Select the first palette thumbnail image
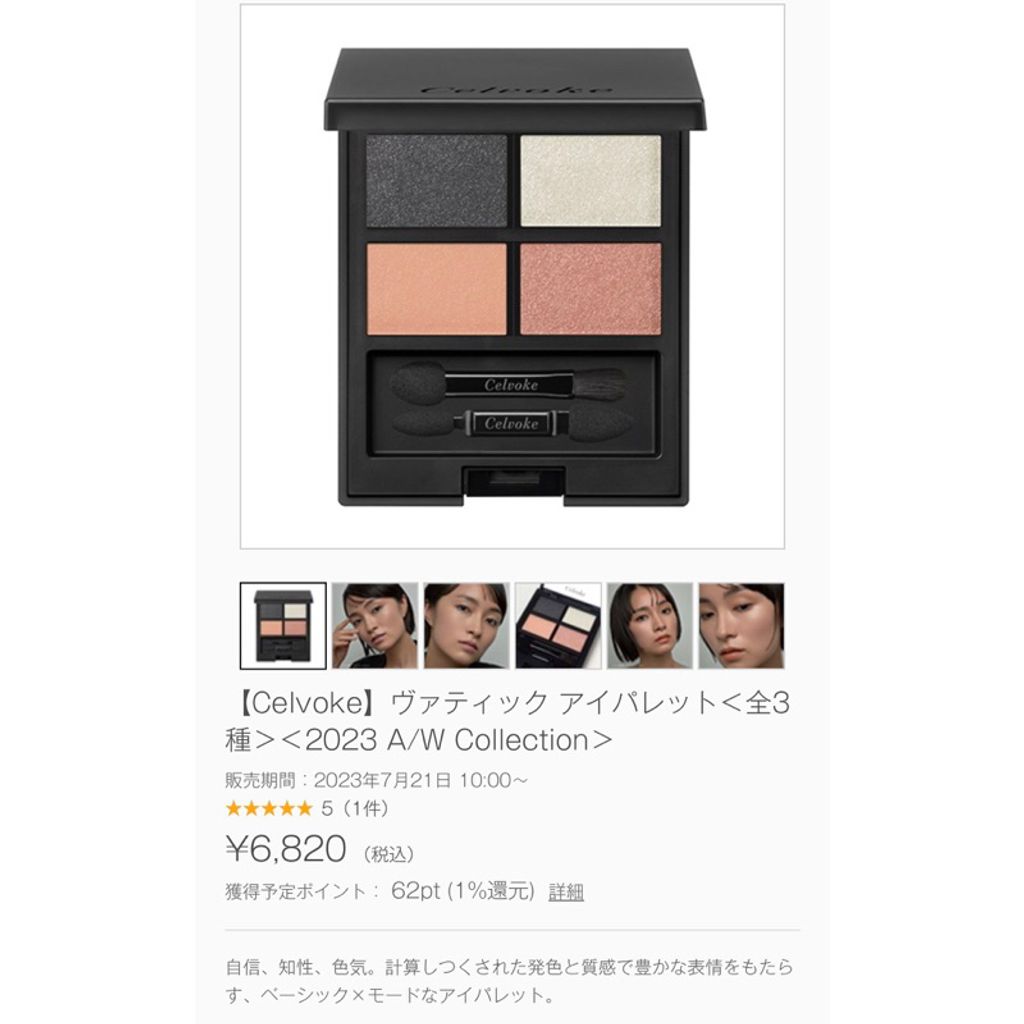The image size is (1024, 1024). (x=283, y=626)
